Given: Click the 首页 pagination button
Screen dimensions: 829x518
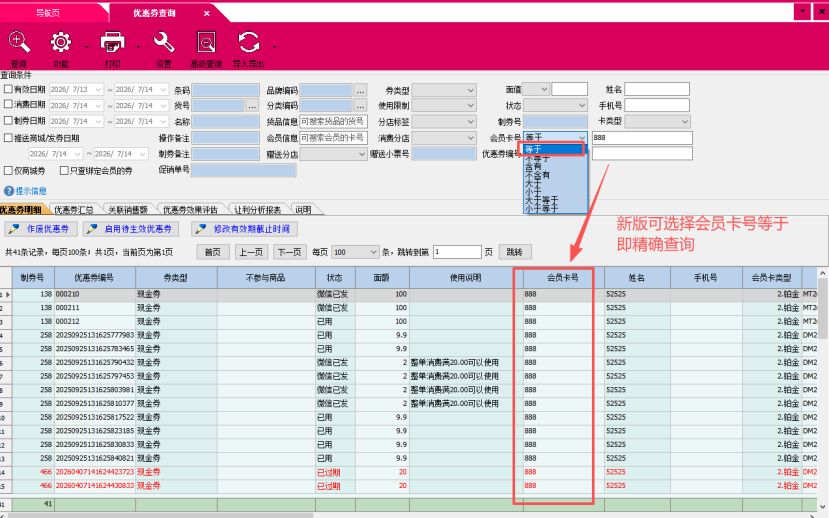Looking at the screenshot, I should point(213,252).
